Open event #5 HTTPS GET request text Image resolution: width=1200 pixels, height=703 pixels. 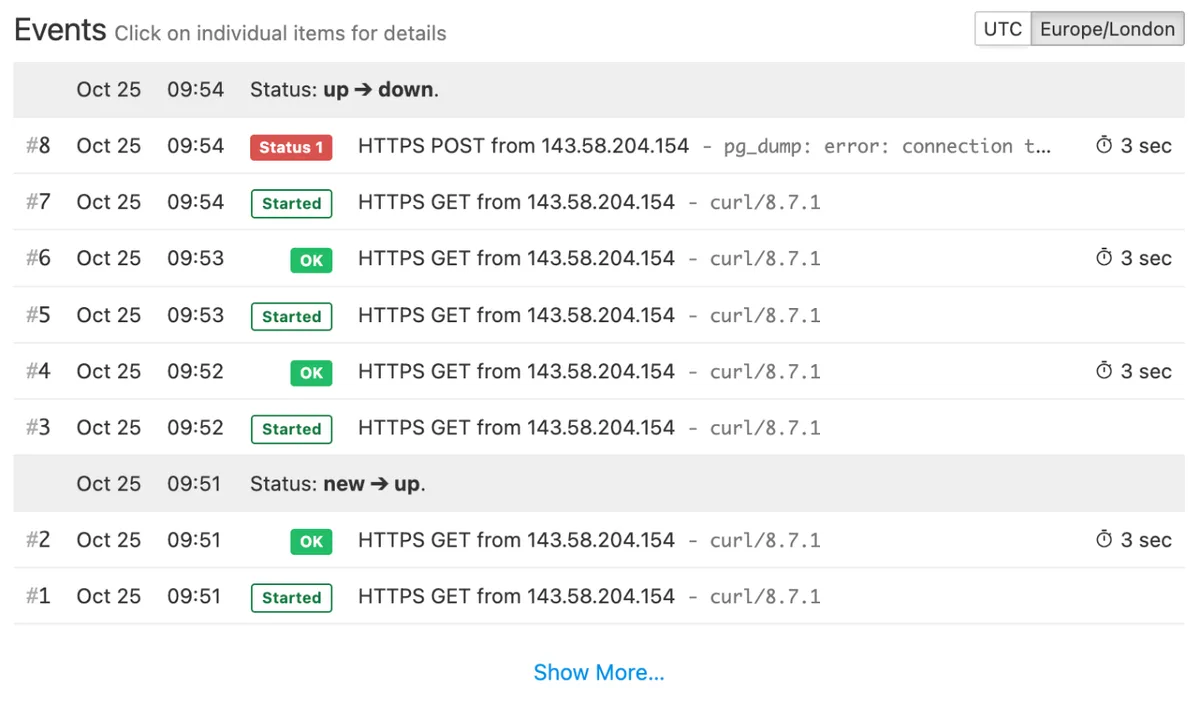(x=516, y=315)
